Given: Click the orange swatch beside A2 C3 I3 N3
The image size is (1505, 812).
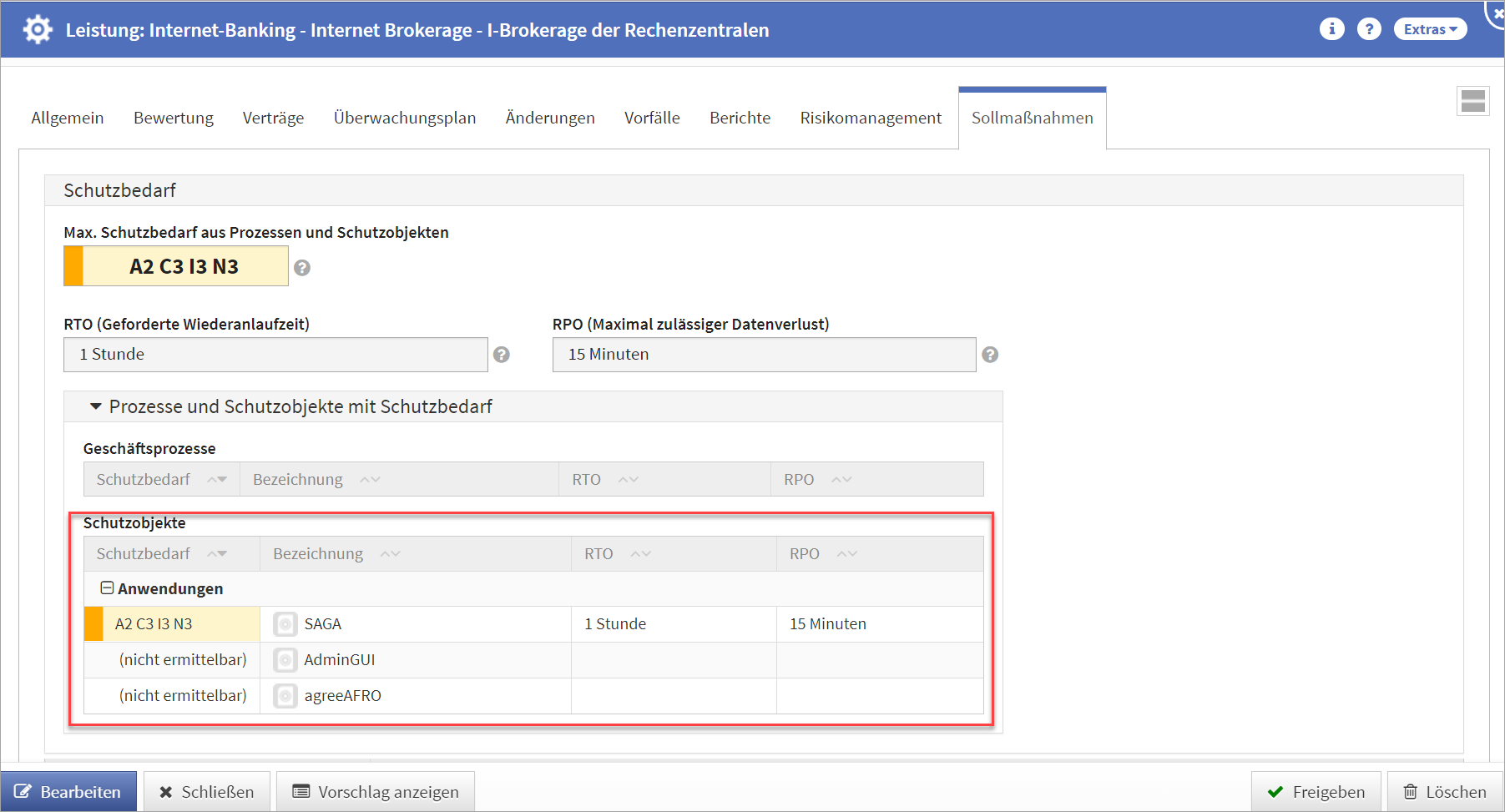Looking at the screenshot, I should point(73,266).
